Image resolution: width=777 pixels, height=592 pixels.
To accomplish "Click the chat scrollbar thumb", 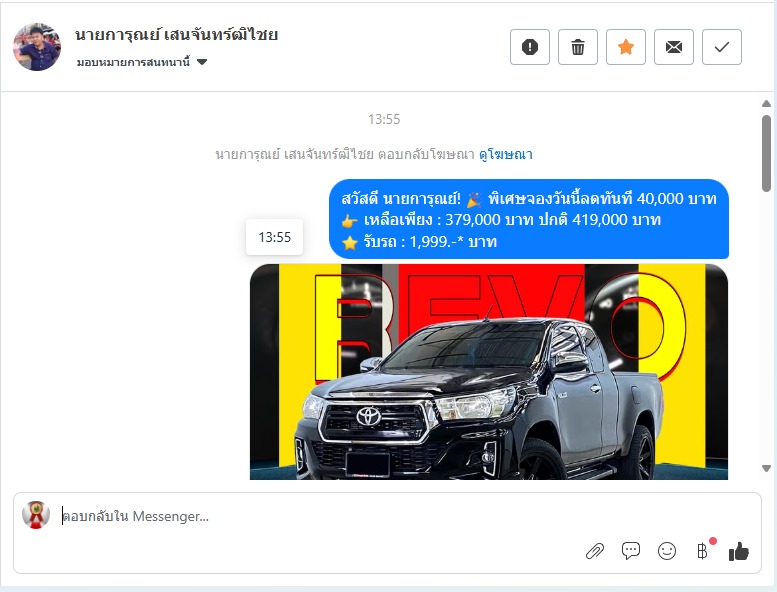I will (x=767, y=153).
